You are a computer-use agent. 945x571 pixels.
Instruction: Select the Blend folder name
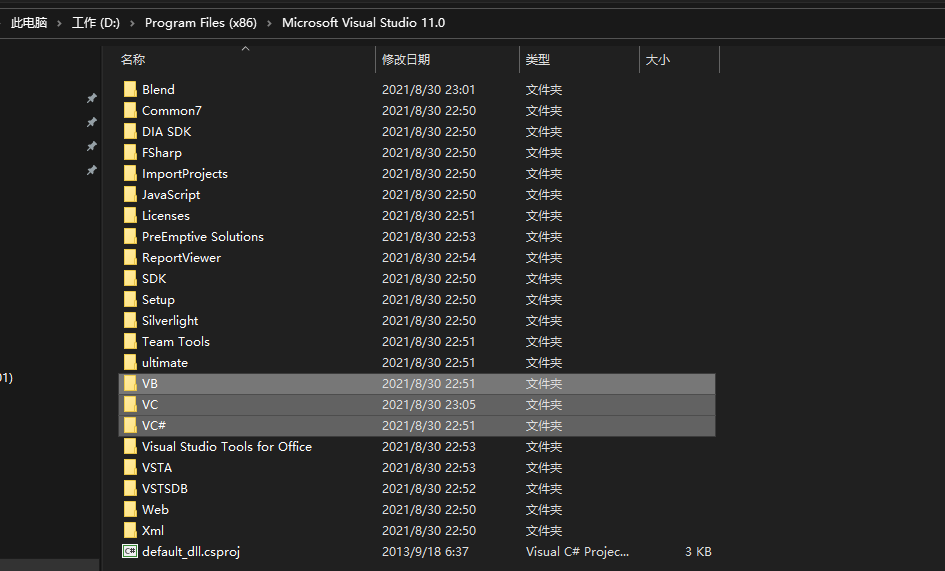(159, 89)
